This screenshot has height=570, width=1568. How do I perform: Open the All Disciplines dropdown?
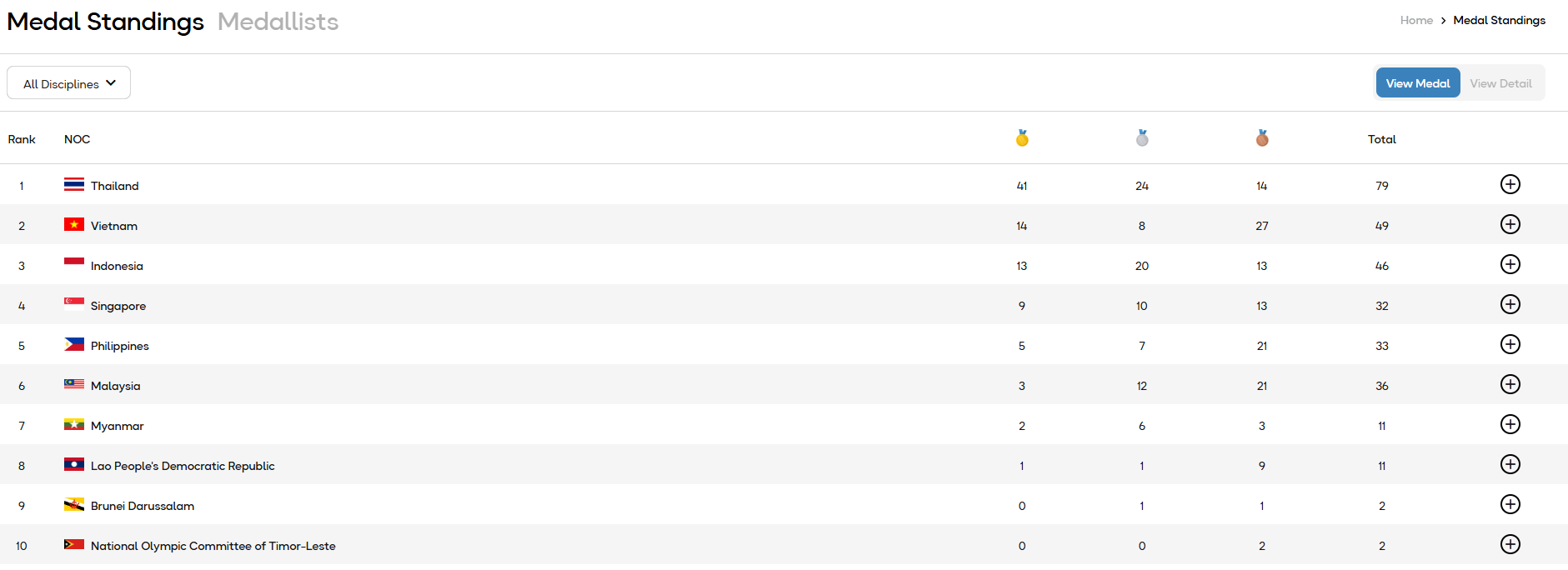click(69, 83)
